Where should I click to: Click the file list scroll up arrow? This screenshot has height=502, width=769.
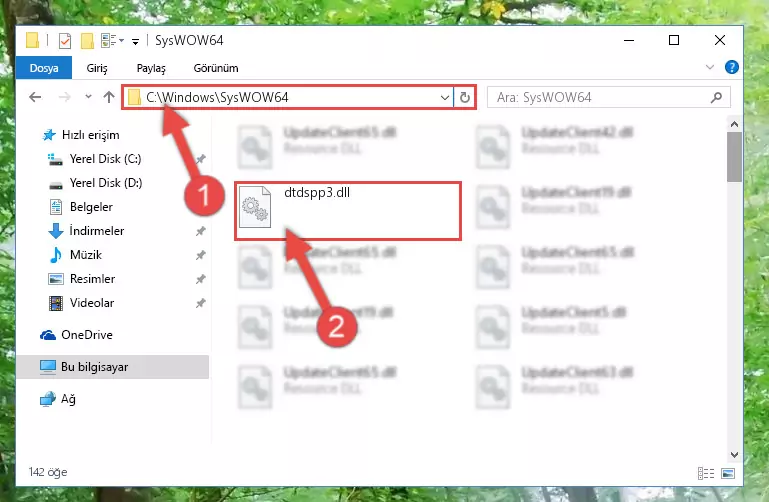tap(734, 125)
